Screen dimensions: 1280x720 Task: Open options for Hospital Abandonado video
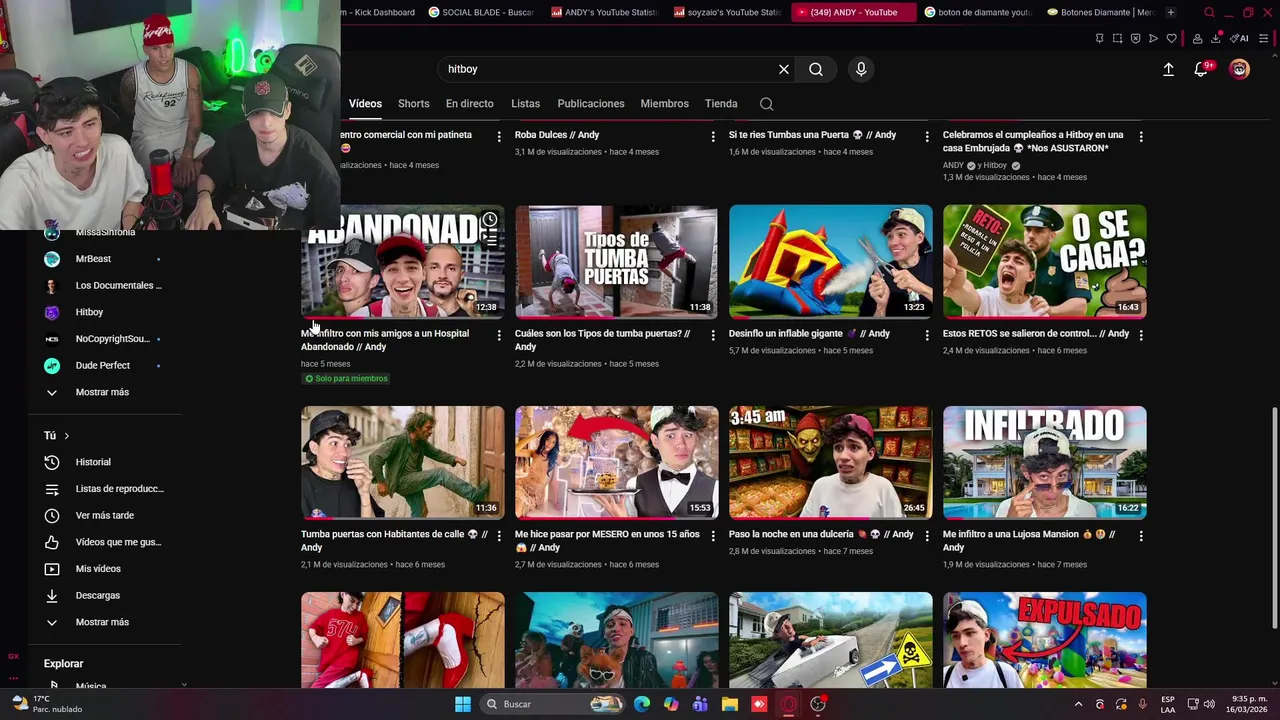[499, 335]
